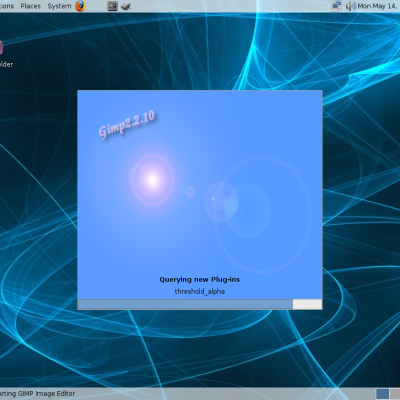Open the Places menu
The width and height of the screenshot is (400, 400).
click(30, 6)
